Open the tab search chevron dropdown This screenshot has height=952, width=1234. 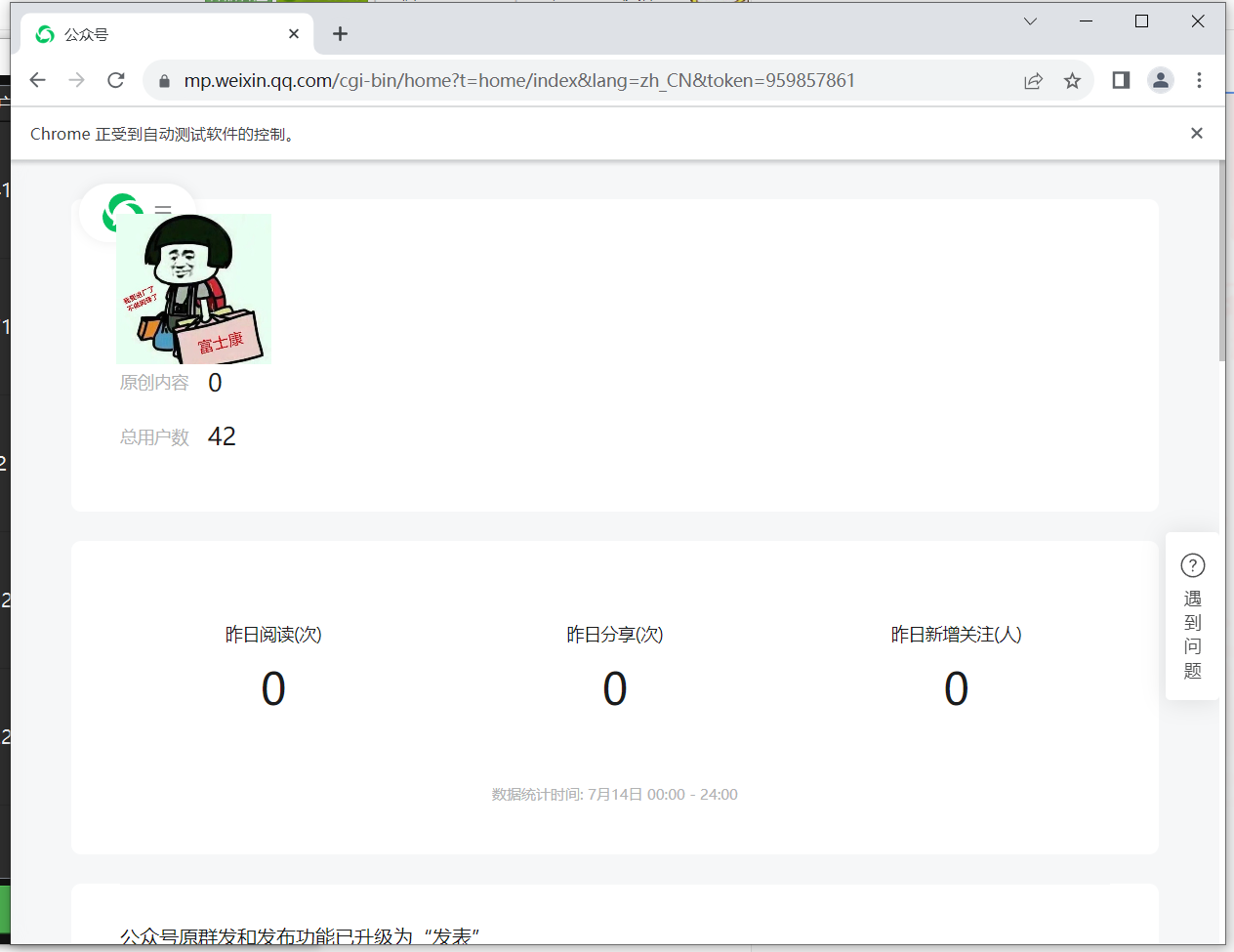[x=1030, y=21]
